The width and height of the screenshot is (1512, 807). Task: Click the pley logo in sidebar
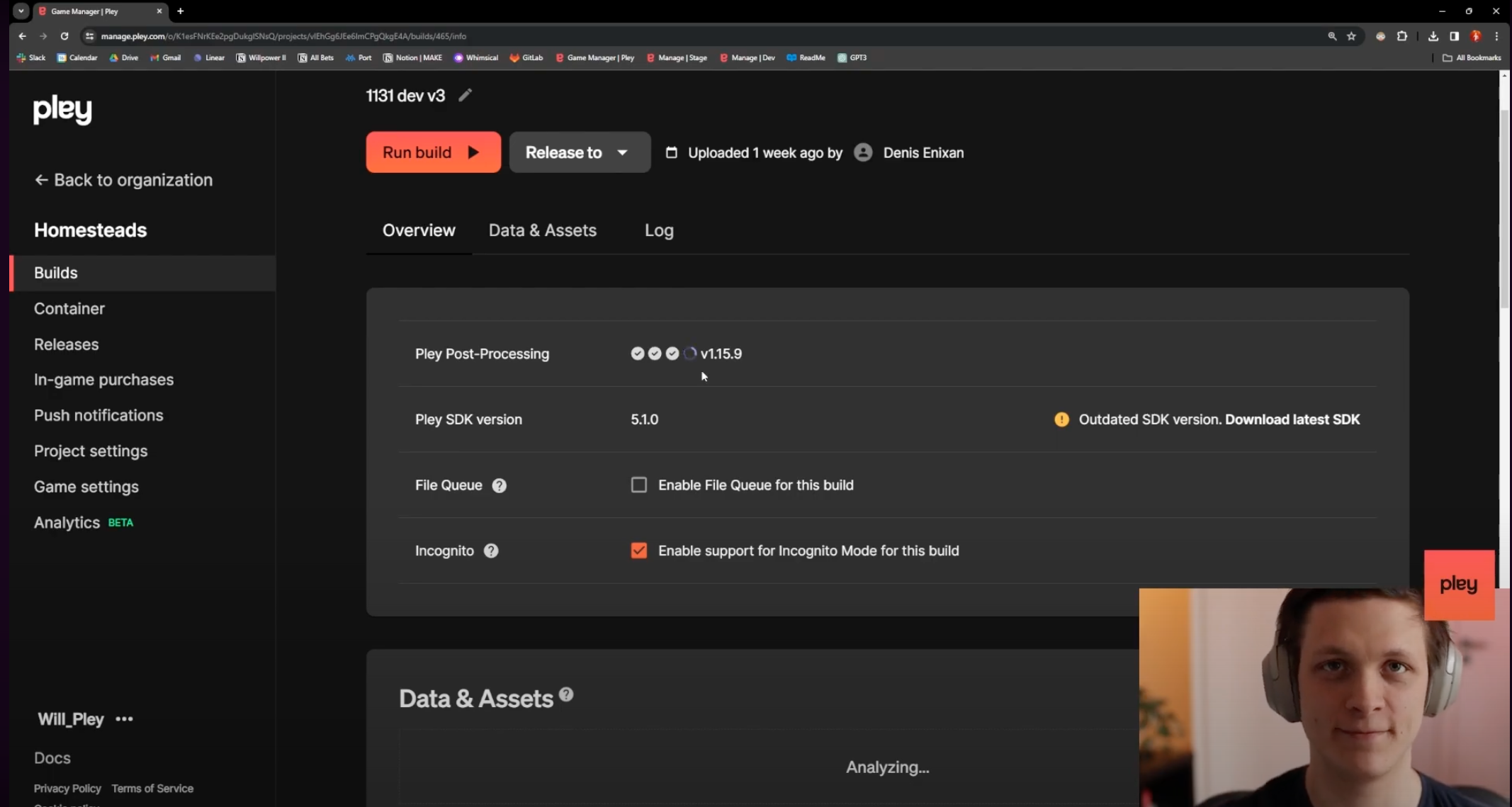[62, 110]
